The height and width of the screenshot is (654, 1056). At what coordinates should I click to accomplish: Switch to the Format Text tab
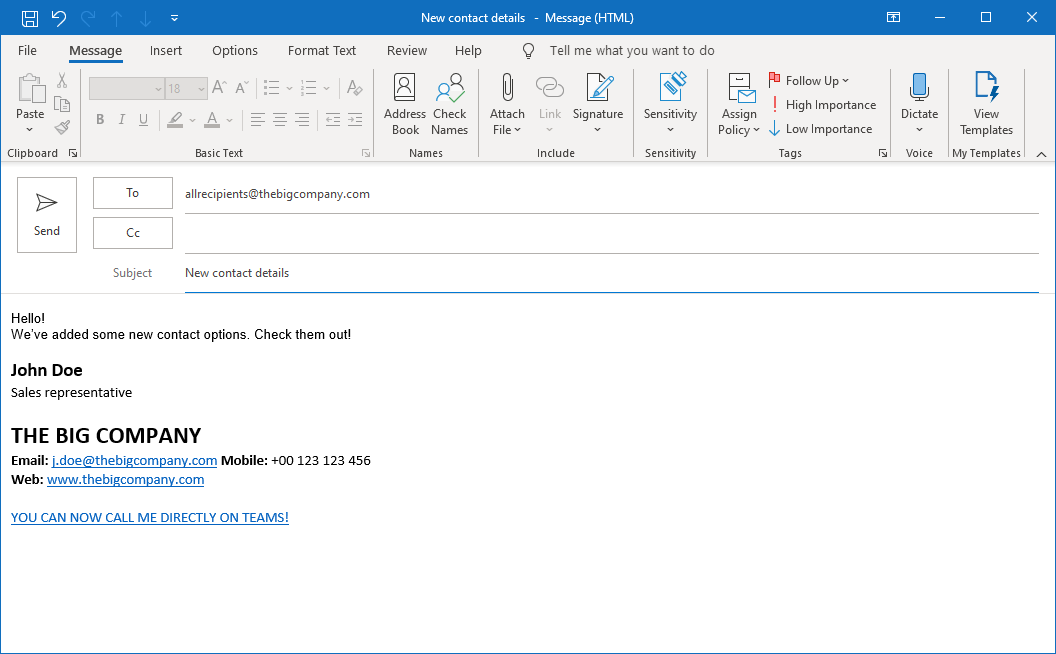coord(322,51)
